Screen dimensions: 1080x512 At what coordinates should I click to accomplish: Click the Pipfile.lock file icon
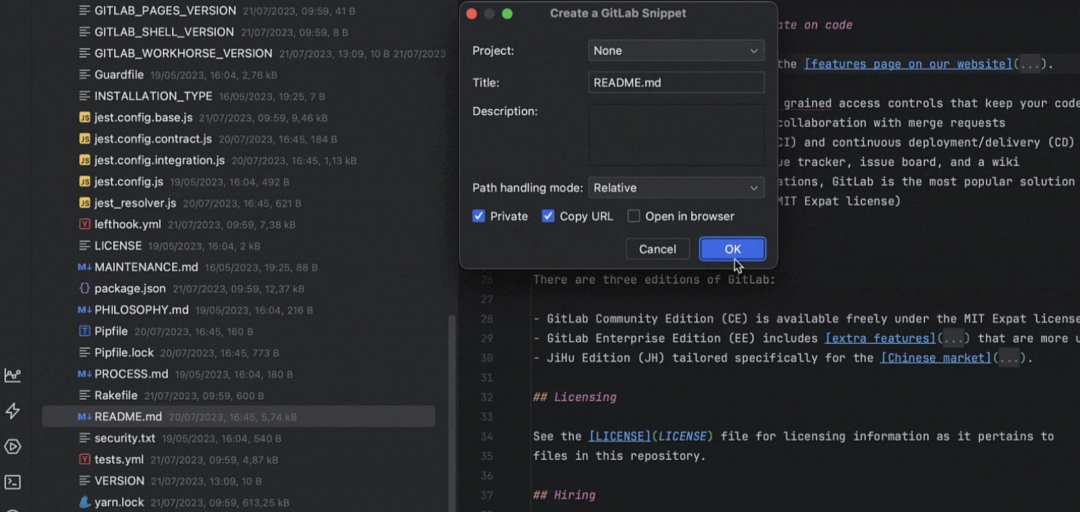point(85,353)
